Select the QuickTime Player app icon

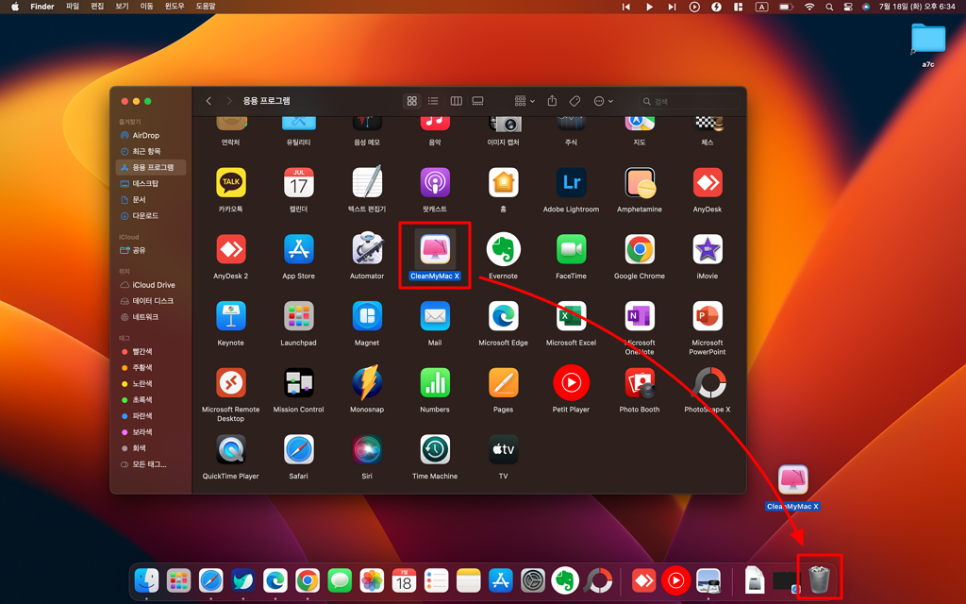pos(231,449)
